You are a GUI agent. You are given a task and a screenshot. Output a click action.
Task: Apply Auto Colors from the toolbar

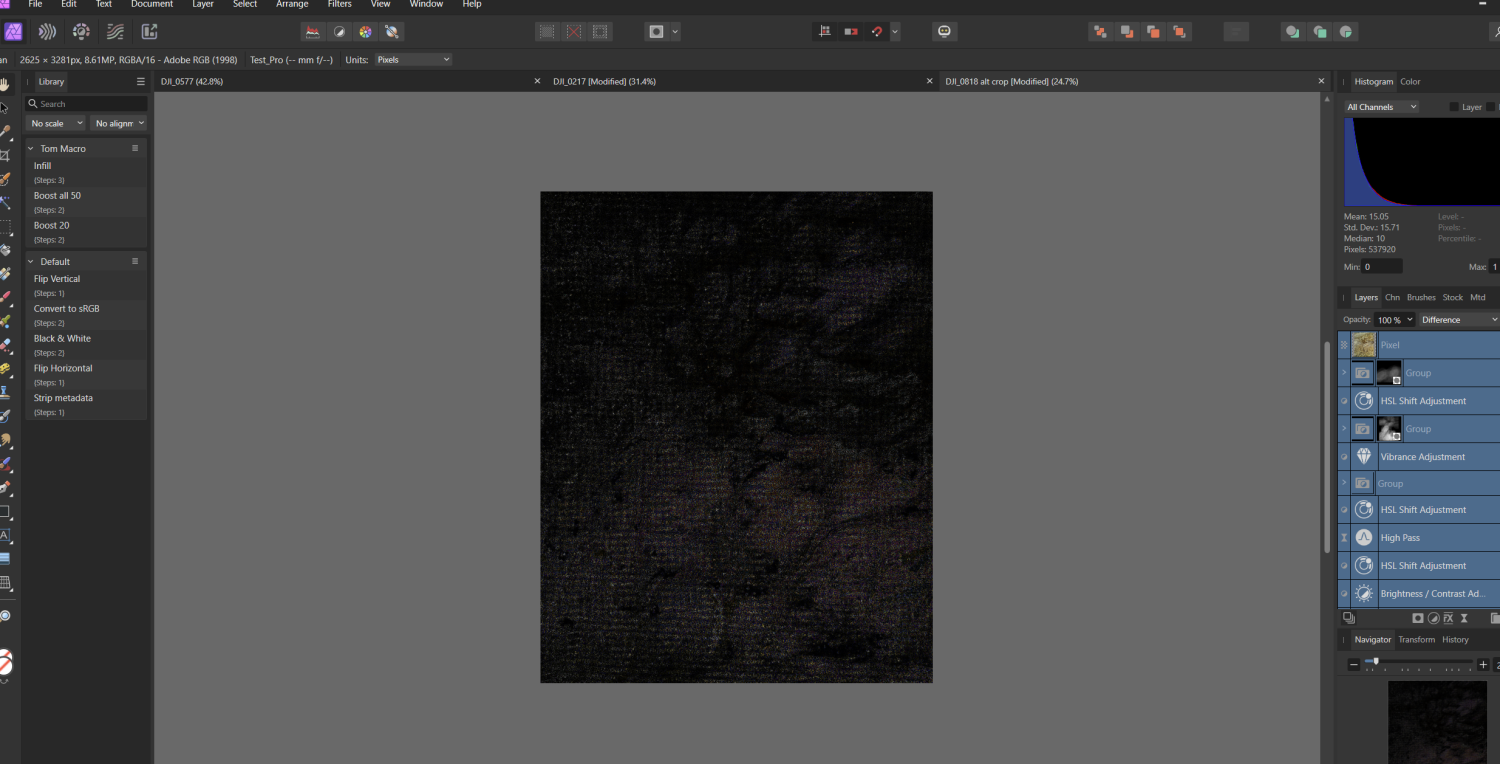(365, 32)
